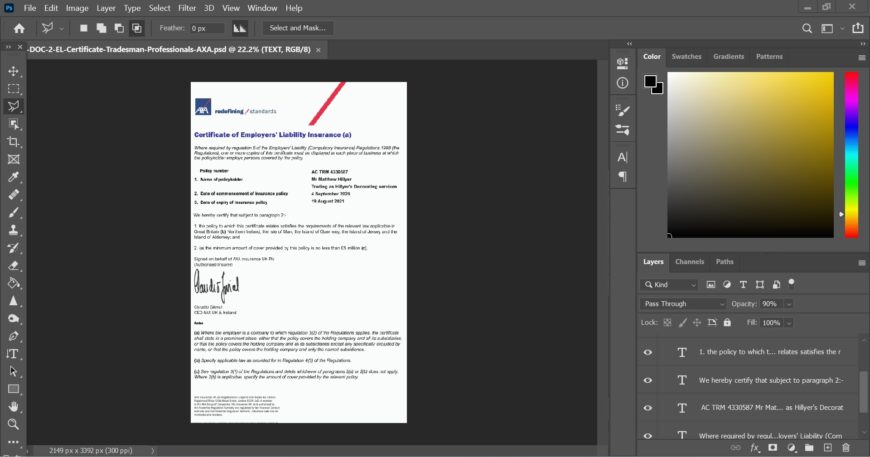Toggle New selection mode

83,28
